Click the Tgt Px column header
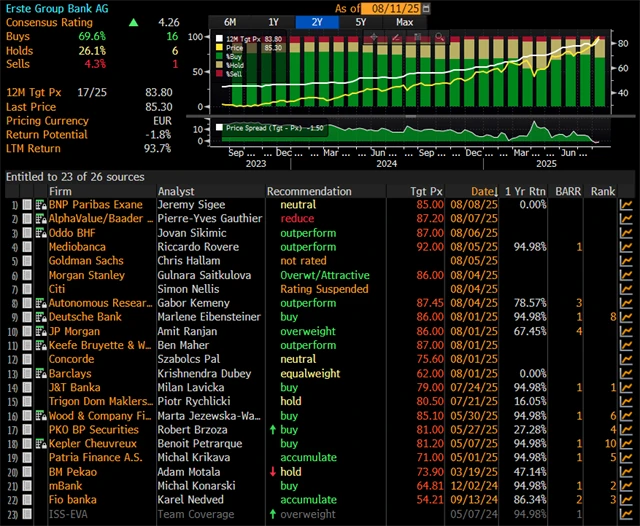 tap(429, 191)
